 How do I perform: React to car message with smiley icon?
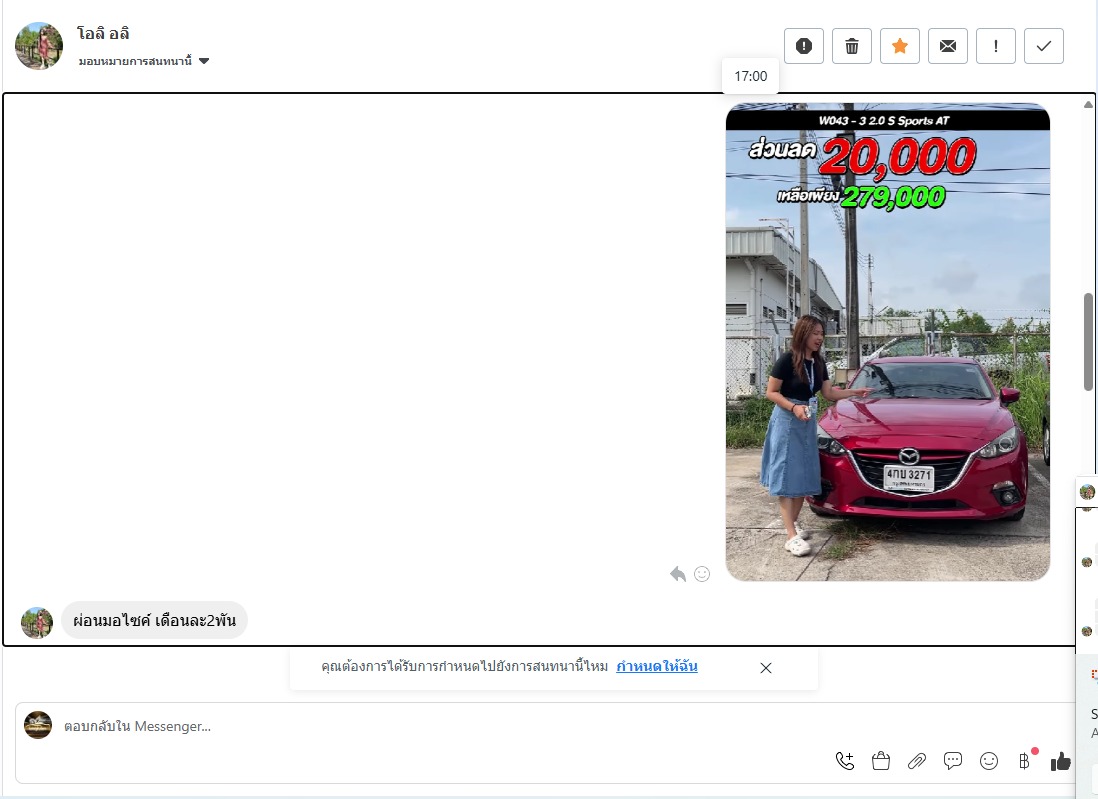click(x=702, y=574)
